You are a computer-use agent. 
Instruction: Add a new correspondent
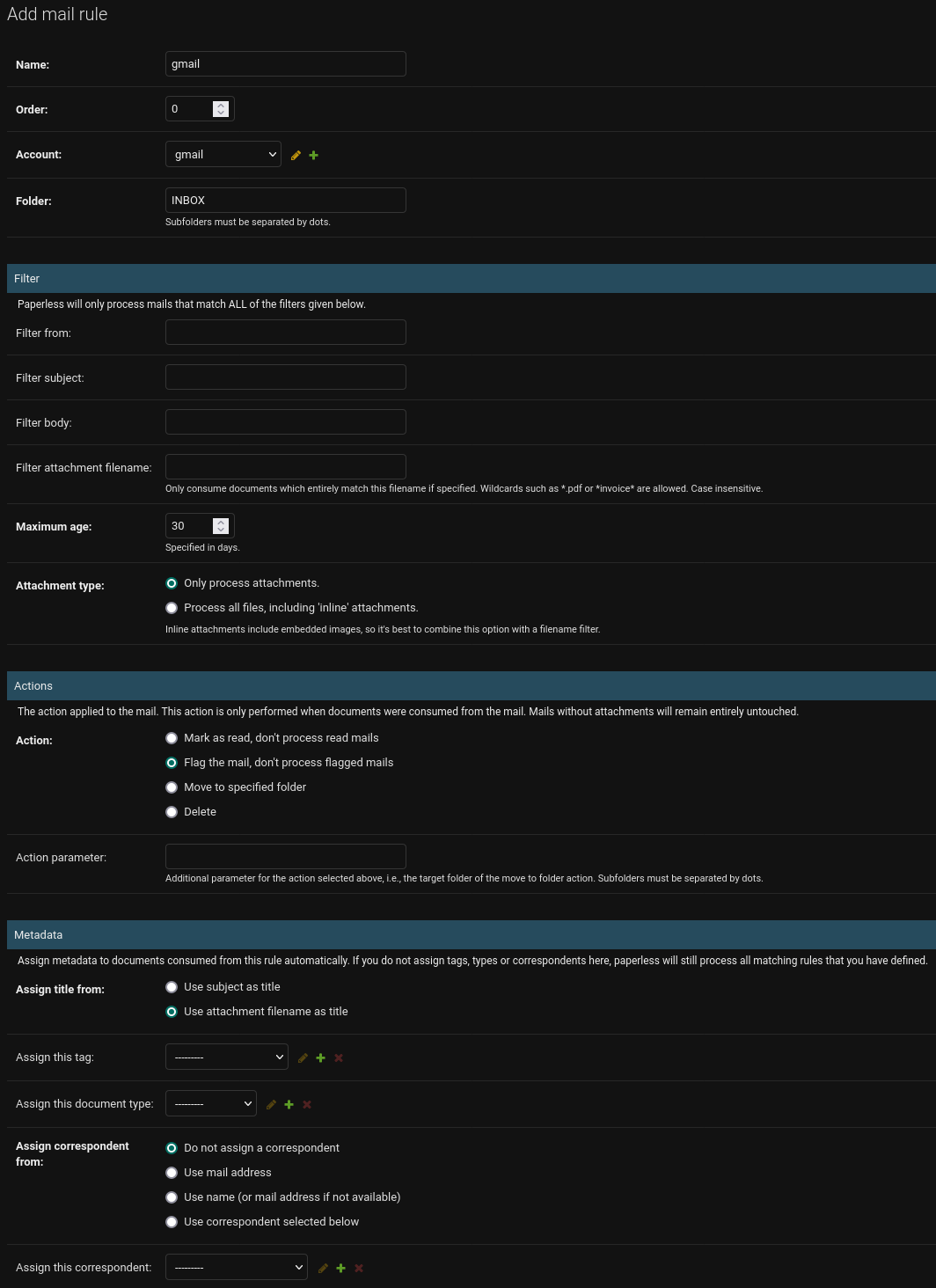pos(340,1268)
